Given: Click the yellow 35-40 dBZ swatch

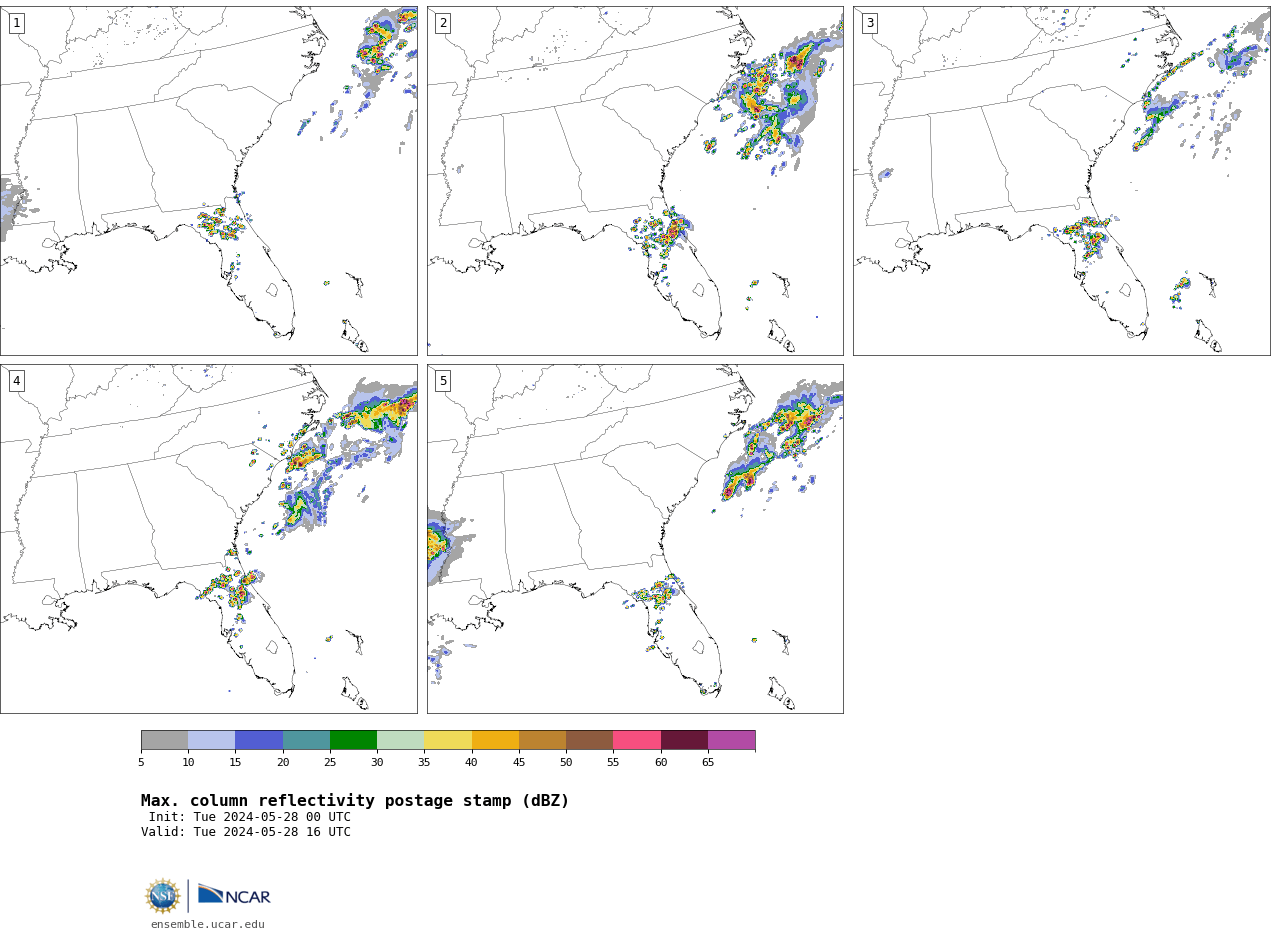Looking at the screenshot, I should [x=448, y=740].
